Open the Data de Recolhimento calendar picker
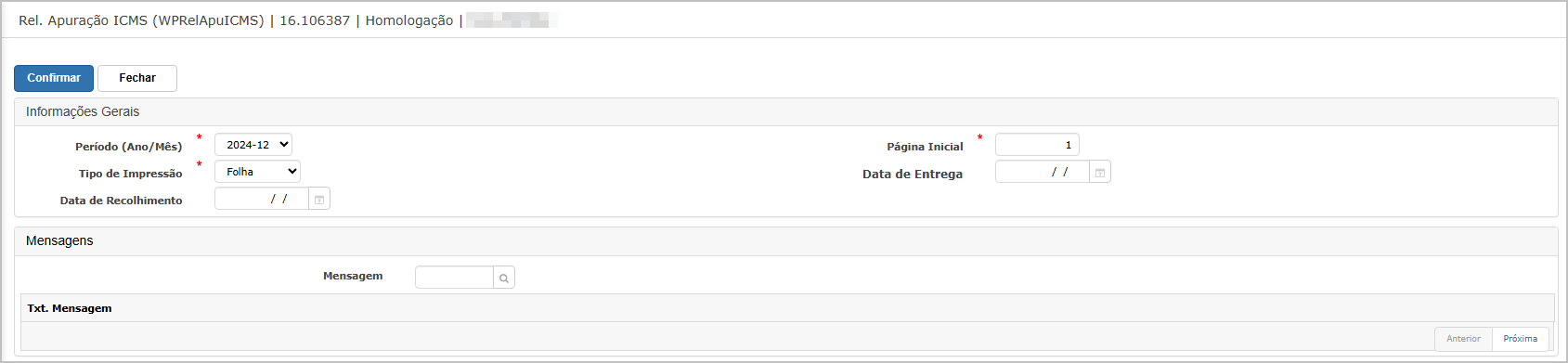The height and width of the screenshot is (363, 1568). point(318,200)
